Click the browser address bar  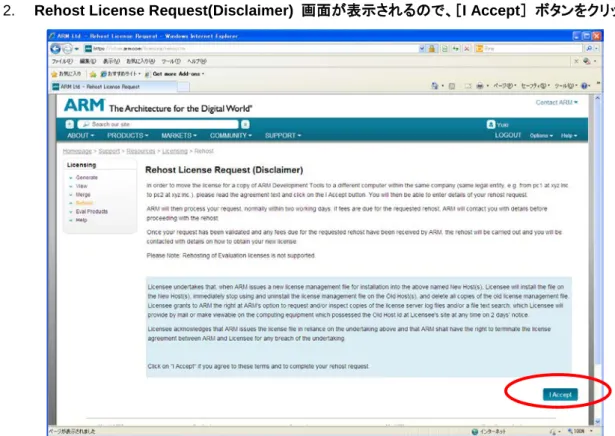click(x=251, y=49)
